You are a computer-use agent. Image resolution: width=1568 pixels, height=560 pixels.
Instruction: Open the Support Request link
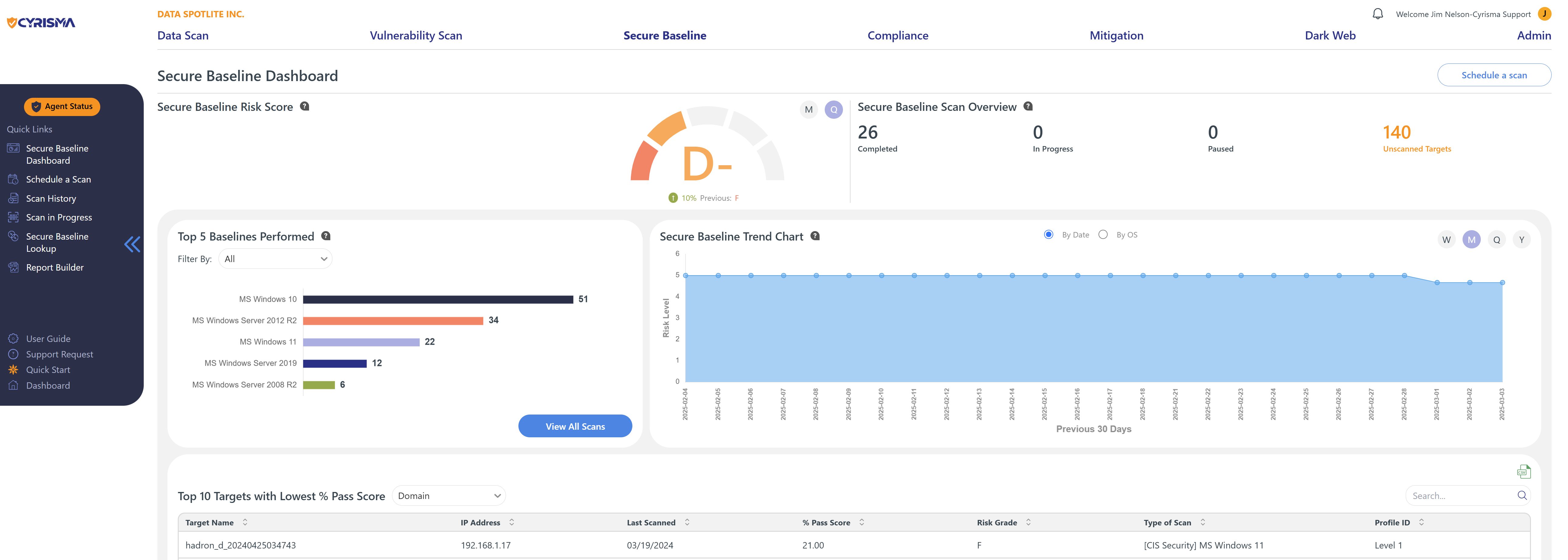(x=60, y=354)
